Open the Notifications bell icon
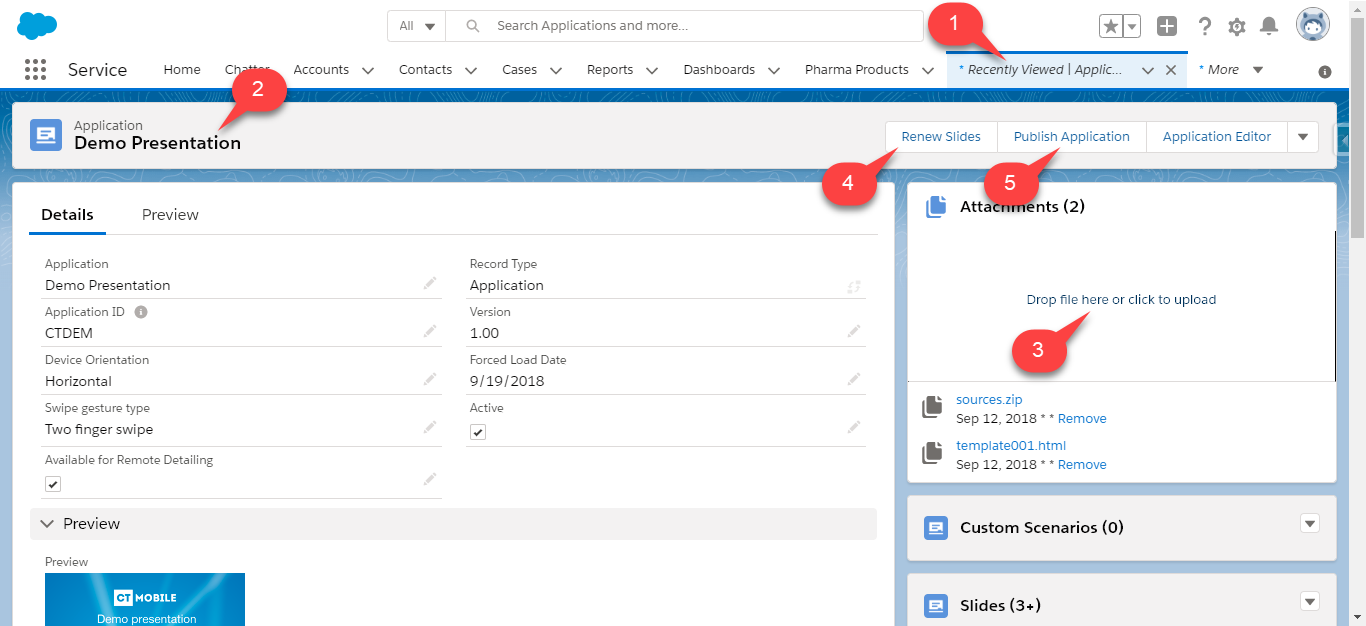 (1269, 27)
